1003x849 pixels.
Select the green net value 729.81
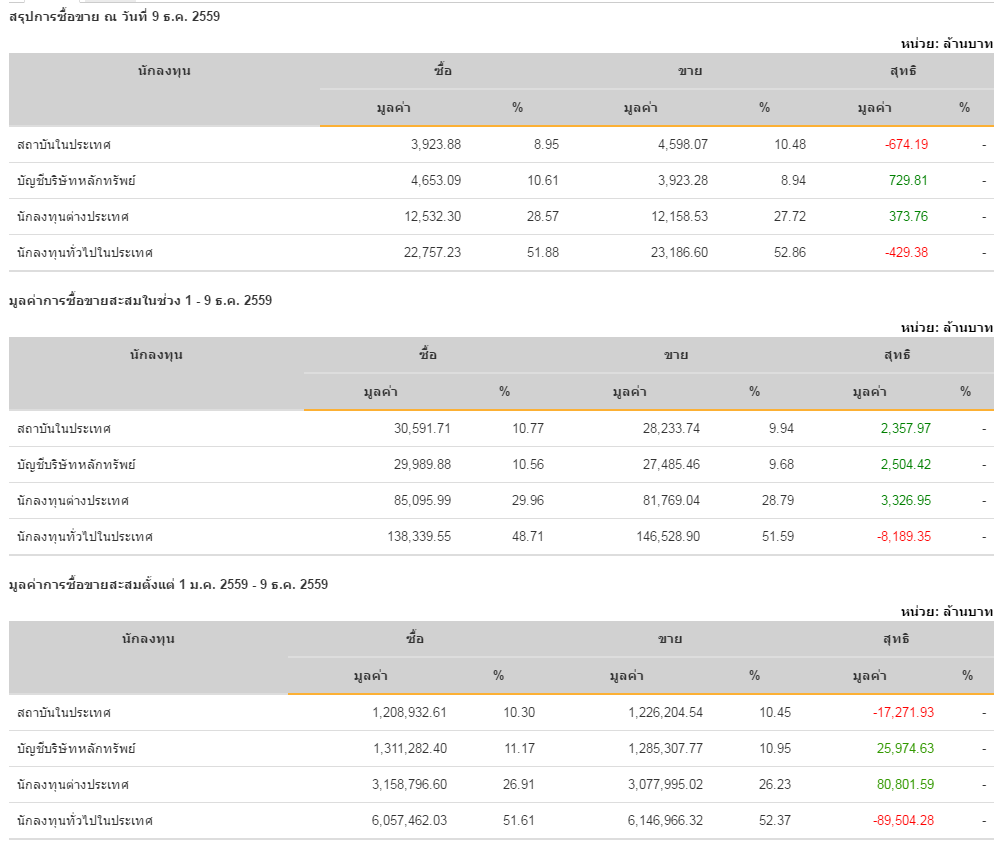[908, 180]
